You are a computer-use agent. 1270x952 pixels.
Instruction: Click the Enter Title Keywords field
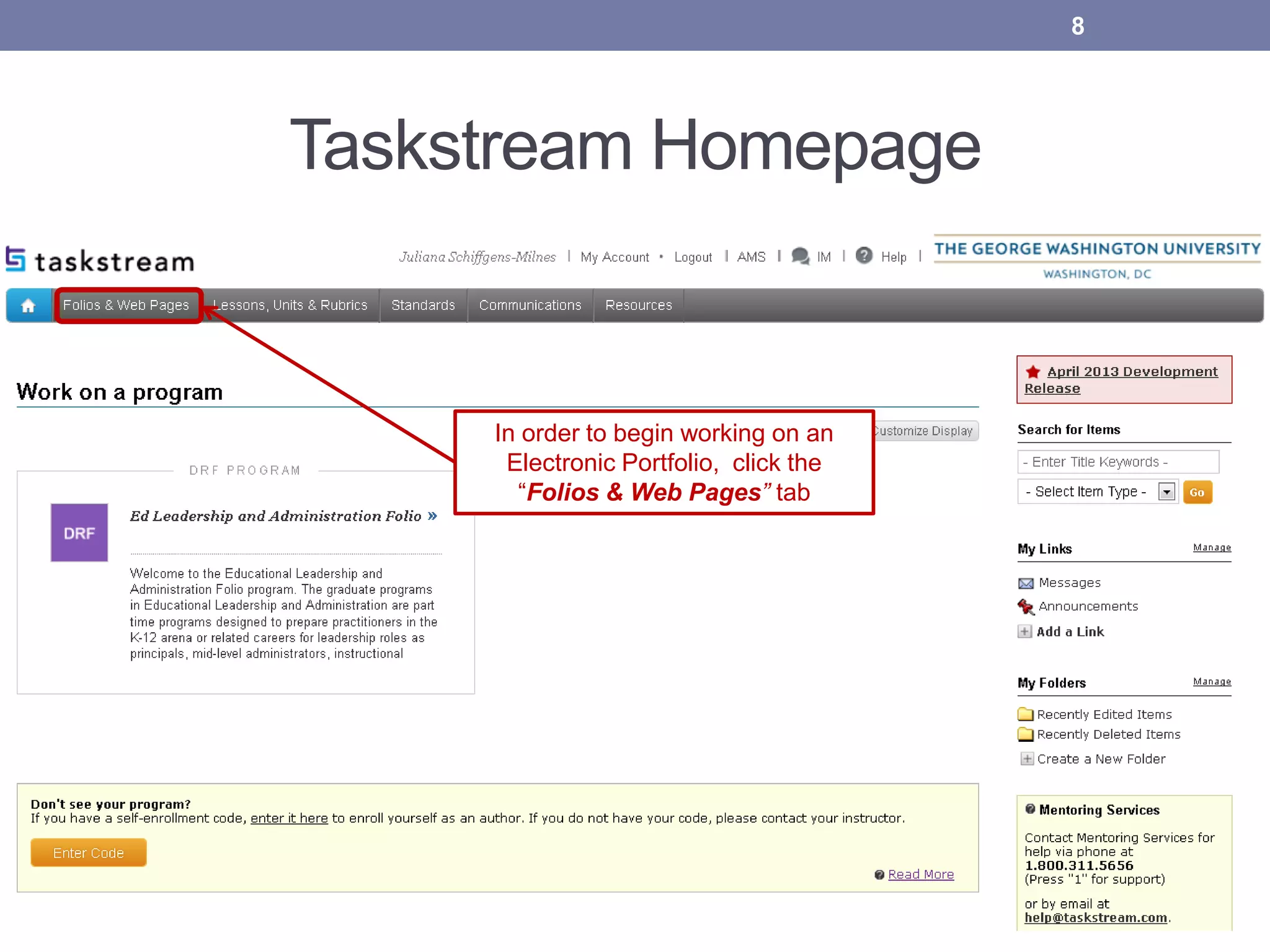1118,462
